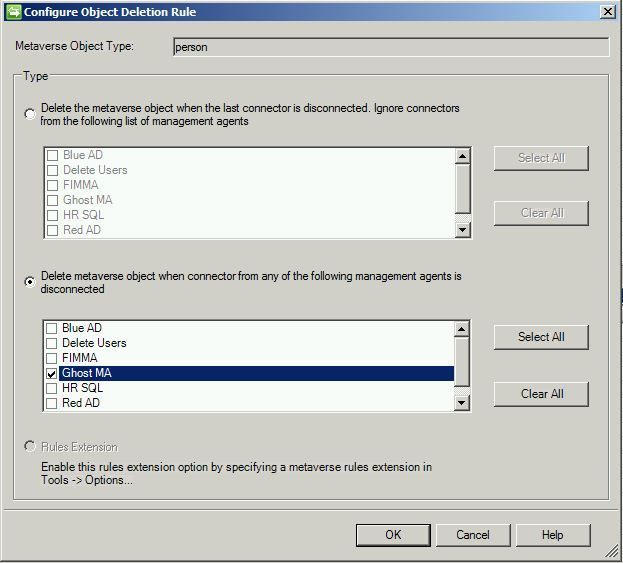Screen dimensions: 623x563
Task: Select the any management agent disconnected radio option
Action: point(30,282)
